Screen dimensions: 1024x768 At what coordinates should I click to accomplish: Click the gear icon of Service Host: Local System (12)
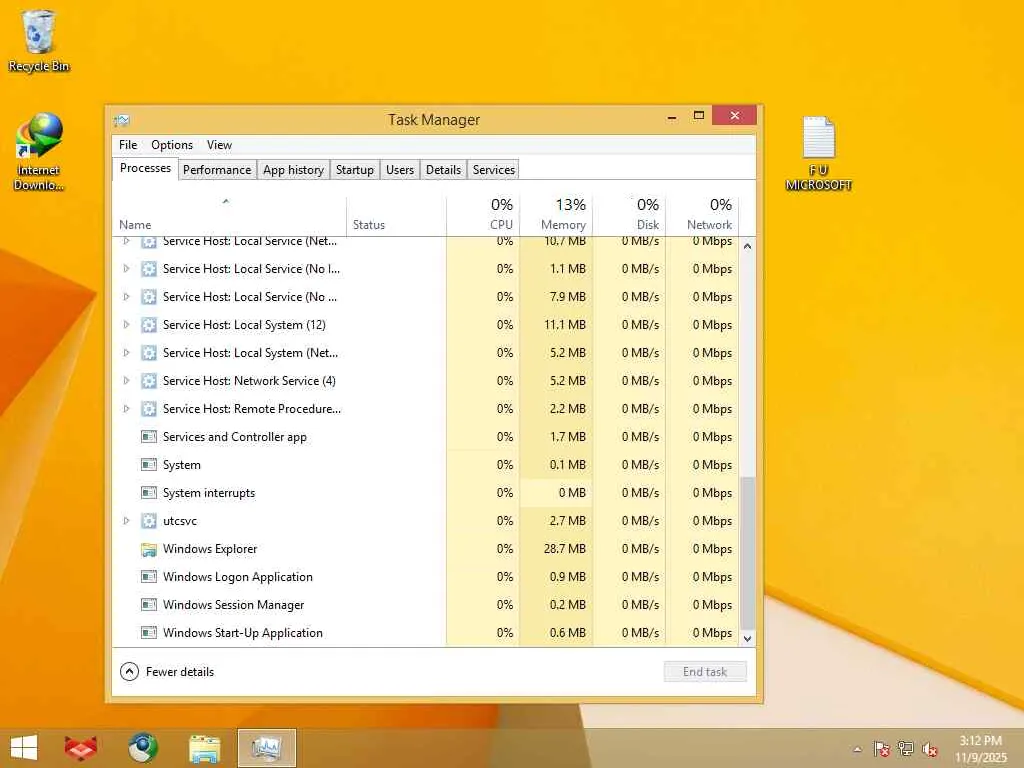(149, 325)
